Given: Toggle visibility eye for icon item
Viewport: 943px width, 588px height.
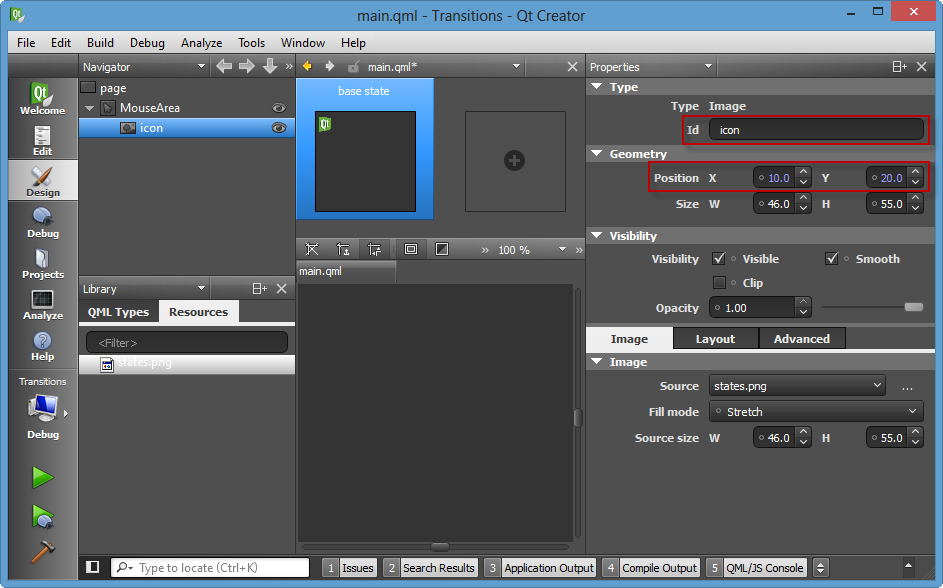Looking at the screenshot, I should tap(278, 128).
